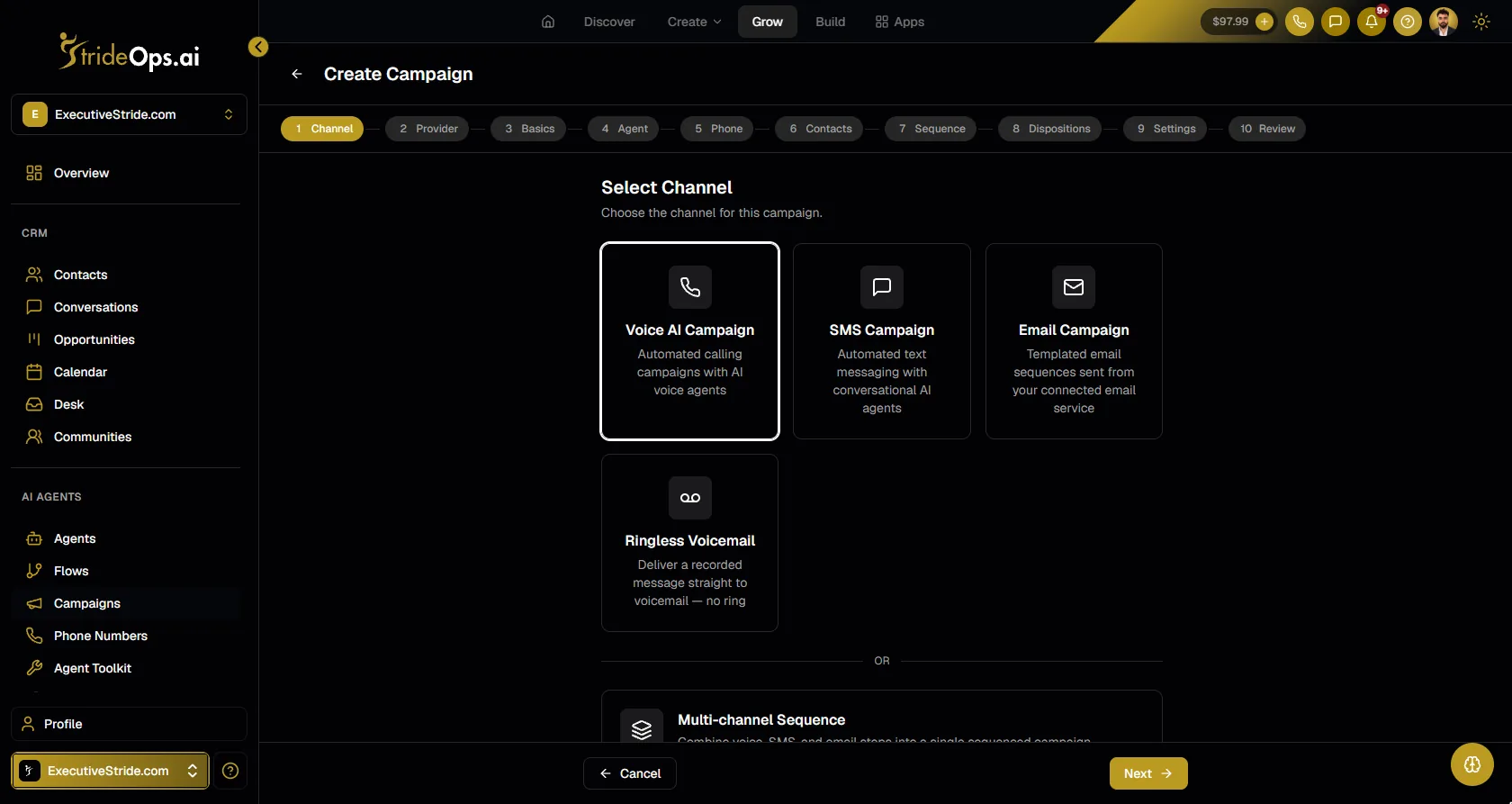Viewport: 1512px width, 804px height.
Task: Open Phone Numbers in the sidebar
Action: [125, 636]
